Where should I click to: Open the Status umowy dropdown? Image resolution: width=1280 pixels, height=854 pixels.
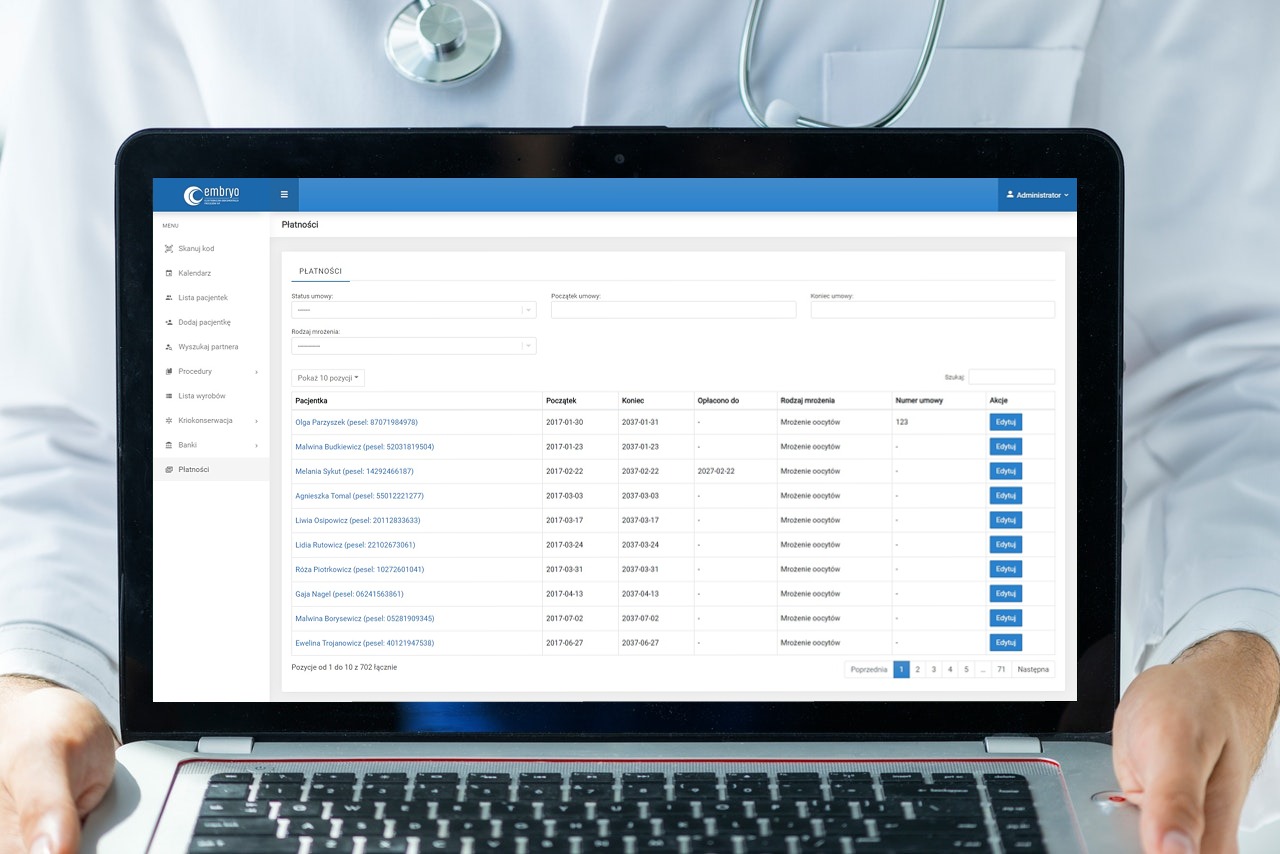point(413,310)
